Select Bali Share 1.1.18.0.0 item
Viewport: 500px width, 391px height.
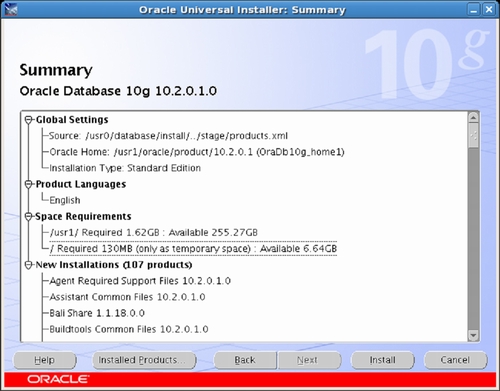click(x=97, y=313)
